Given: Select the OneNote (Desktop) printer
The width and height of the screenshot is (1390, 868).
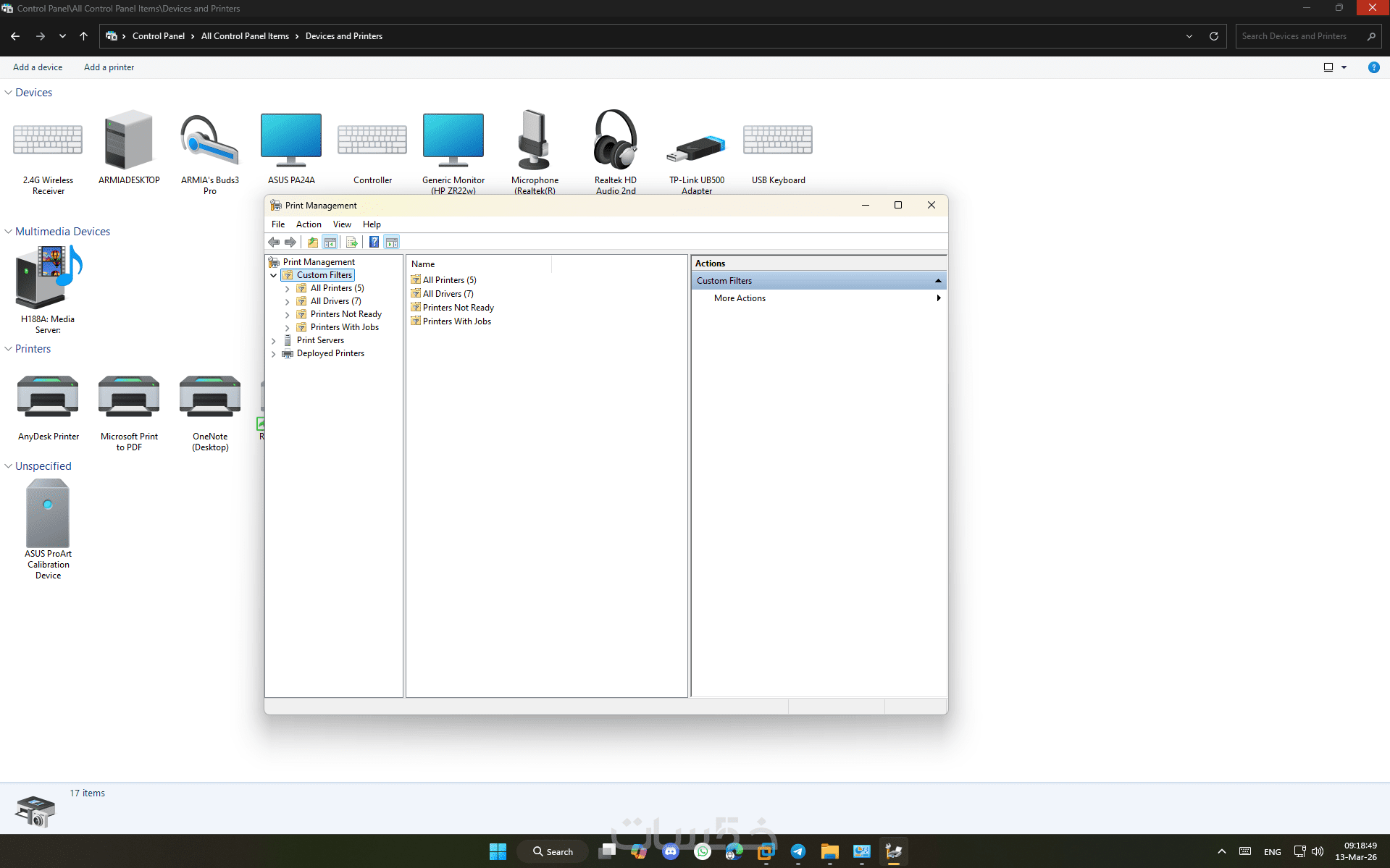Looking at the screenshot, I should [x=210, y=413].
